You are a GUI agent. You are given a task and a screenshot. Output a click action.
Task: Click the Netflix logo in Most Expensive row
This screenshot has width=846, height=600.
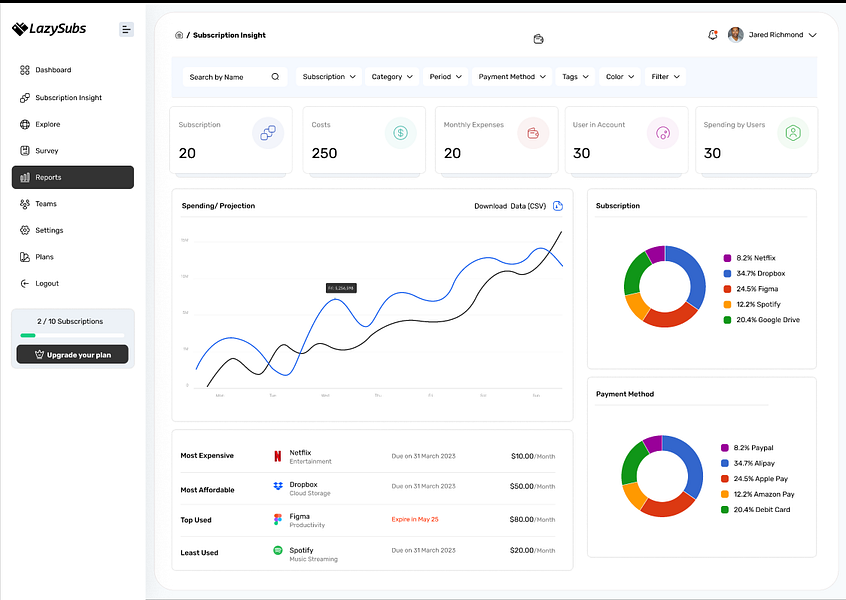click(x=277, y=456)
